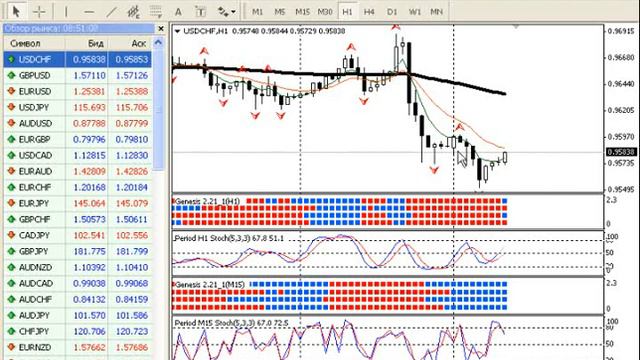Click the Market Watch scroll-up arrow
640x360 pixels.
tap(158, 42)
